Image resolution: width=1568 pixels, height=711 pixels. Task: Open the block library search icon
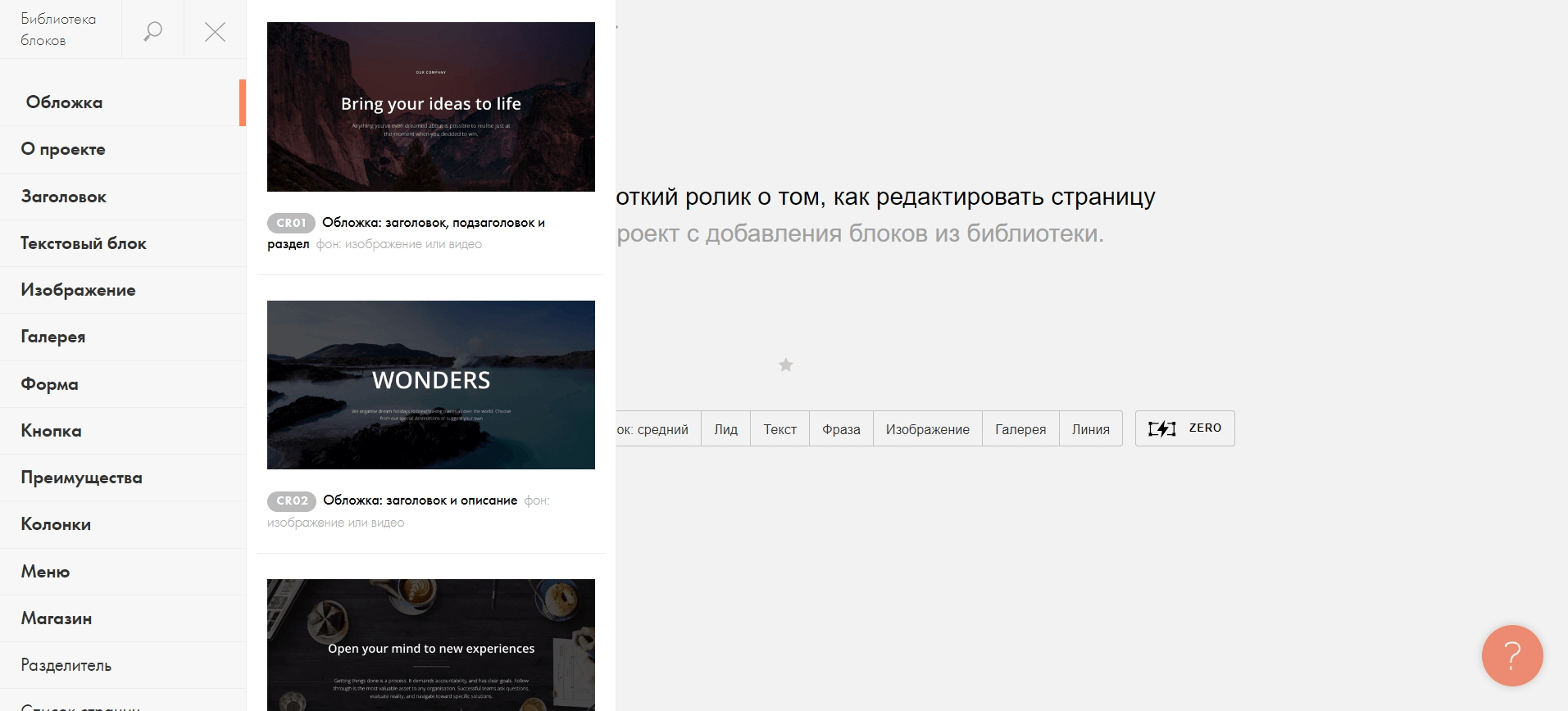(152, 31)
